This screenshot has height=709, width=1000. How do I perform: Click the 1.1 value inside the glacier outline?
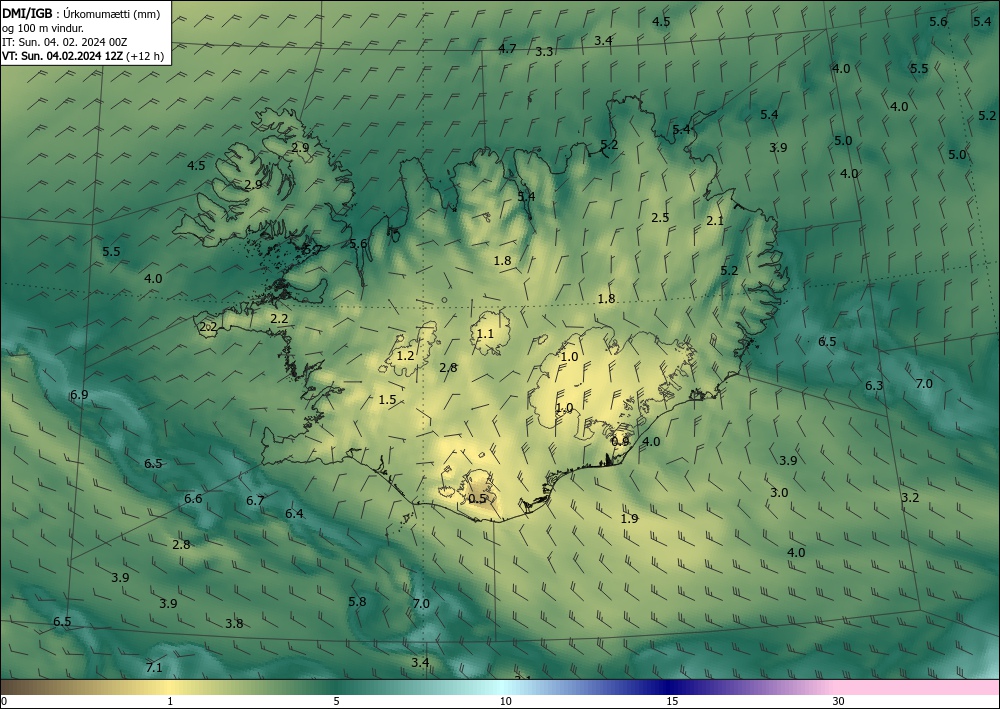(x=485, y=333)
